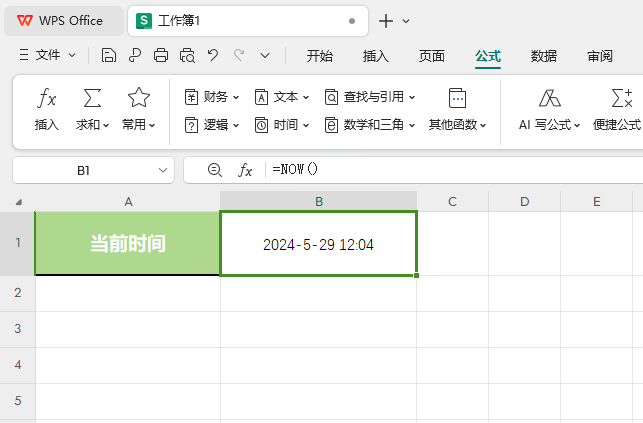Switch to the 审阅 ribbon tab

600,56
